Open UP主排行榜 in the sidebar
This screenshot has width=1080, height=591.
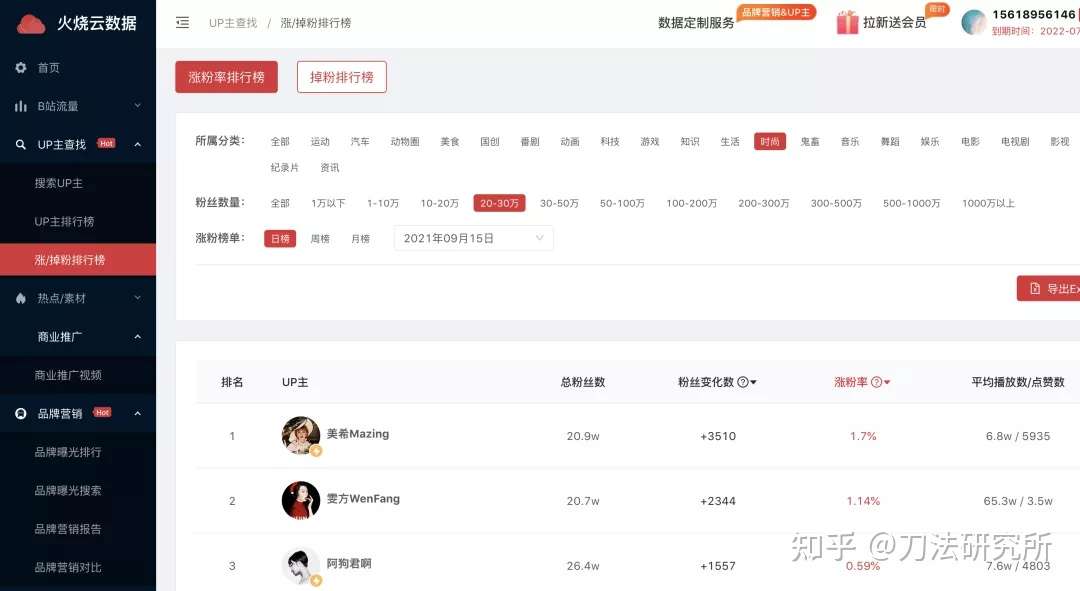(x=64, y=222)
